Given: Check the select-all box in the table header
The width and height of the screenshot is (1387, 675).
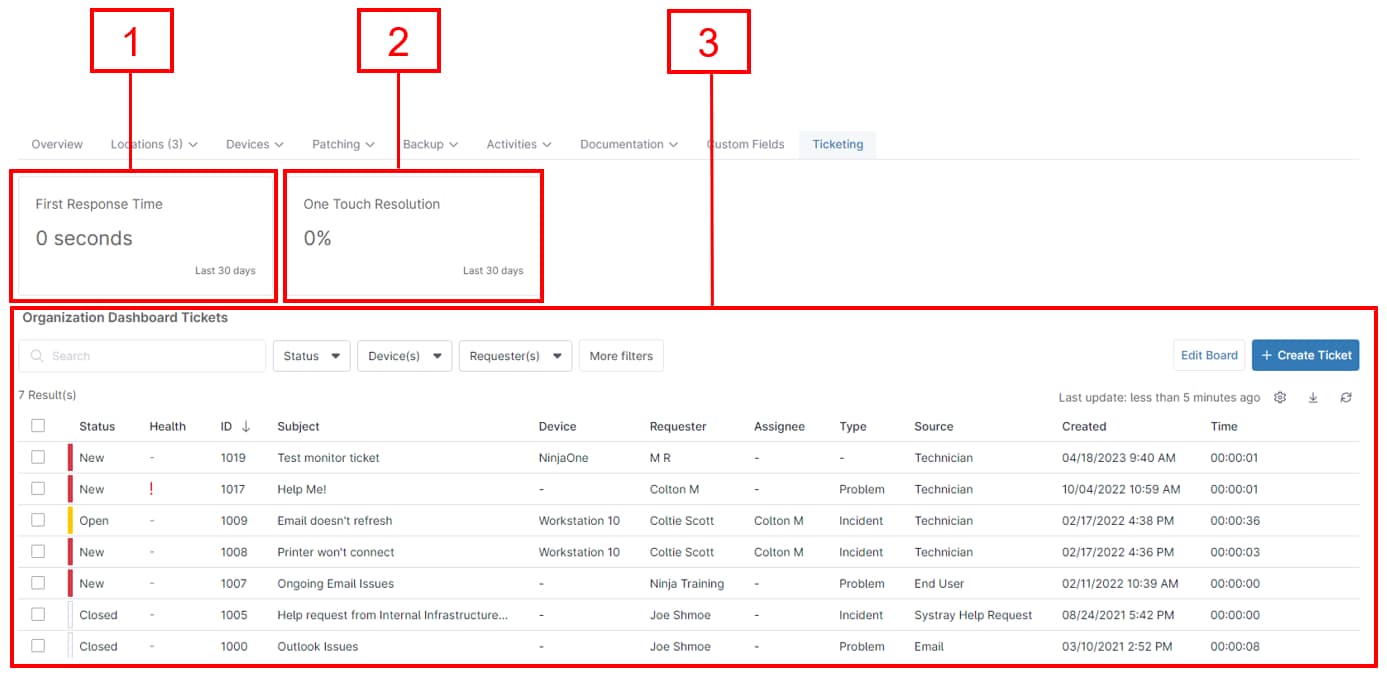Looking at the screenshot, I should click(40, 426).
